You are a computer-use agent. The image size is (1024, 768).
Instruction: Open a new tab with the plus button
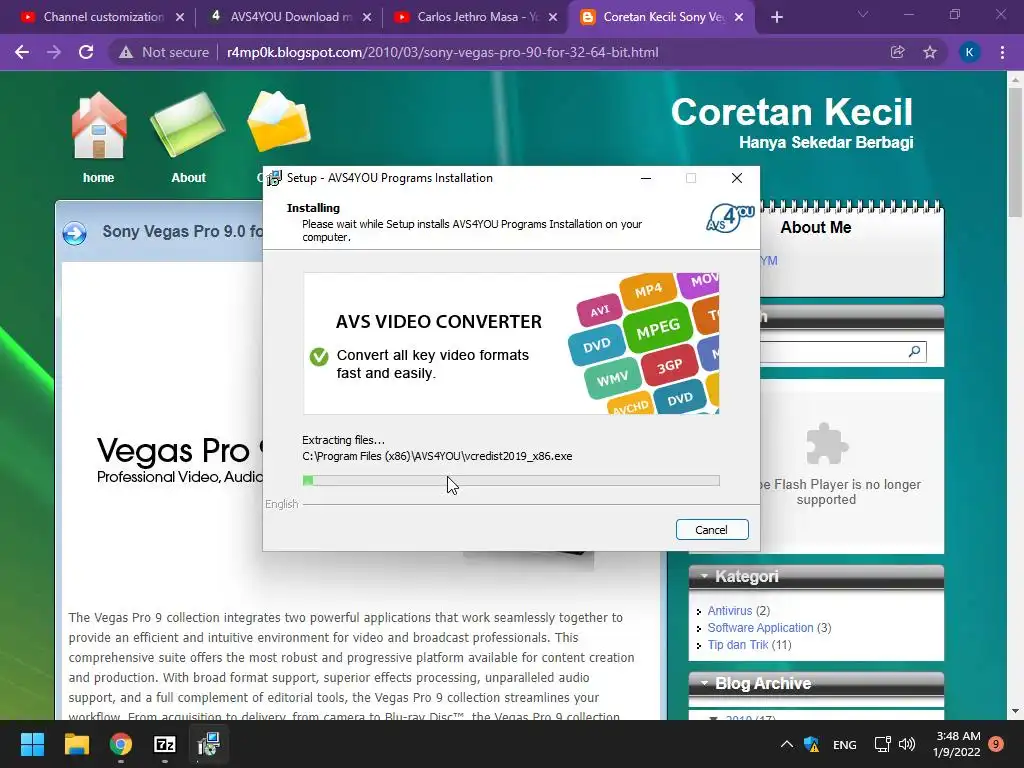[776, 17]
